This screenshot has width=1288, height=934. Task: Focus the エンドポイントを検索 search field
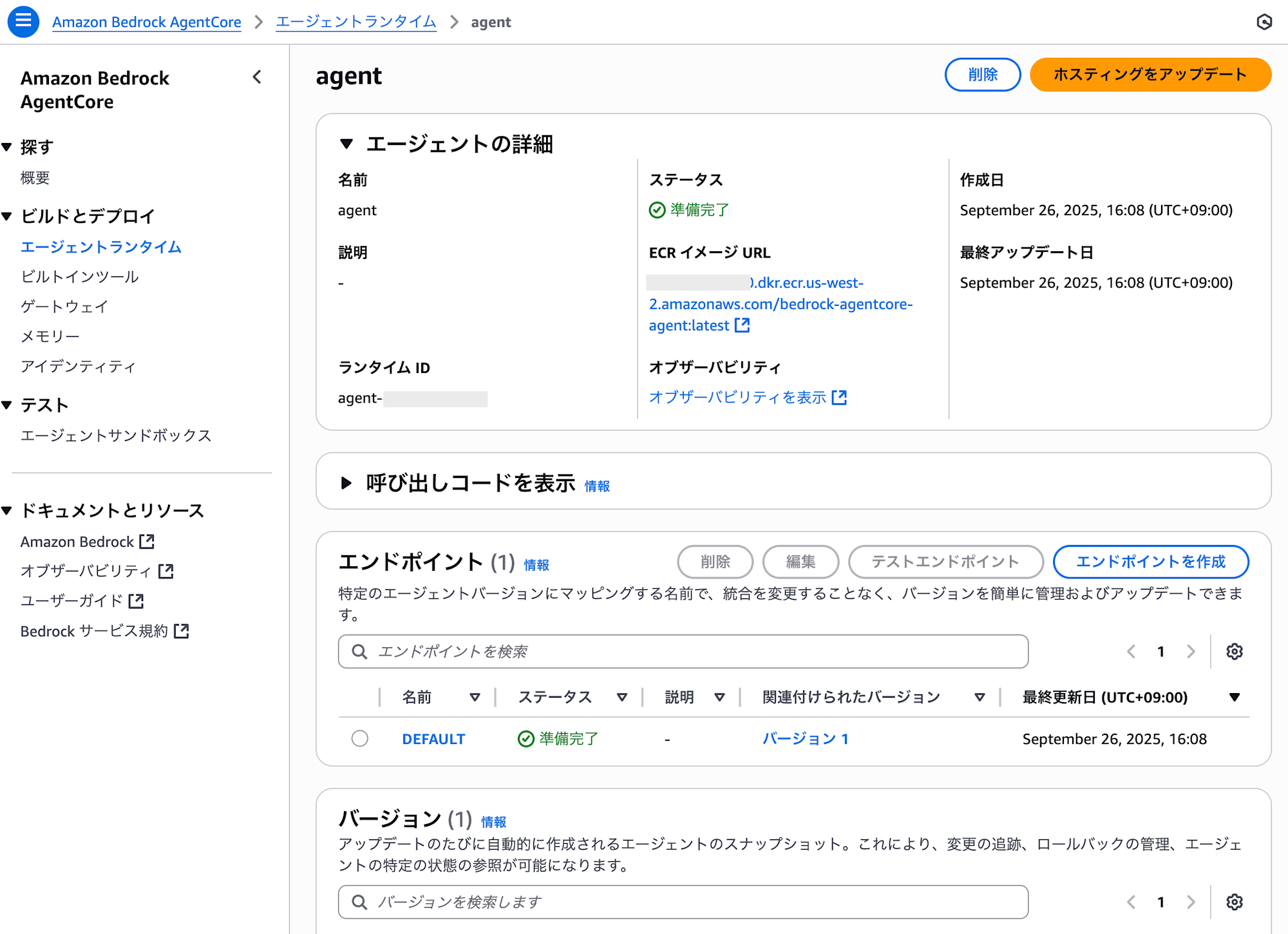683,651
